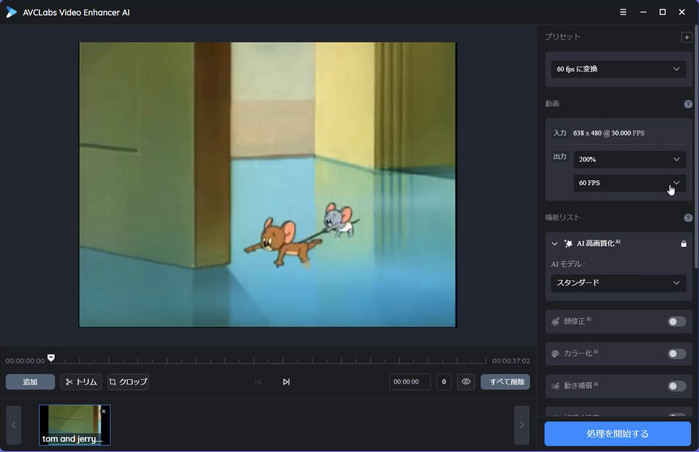Image resolution: width=699 pixels, height=452 pixels.
Task: Collapse the AI高画質化 section
Action: (x=555, y=244)
